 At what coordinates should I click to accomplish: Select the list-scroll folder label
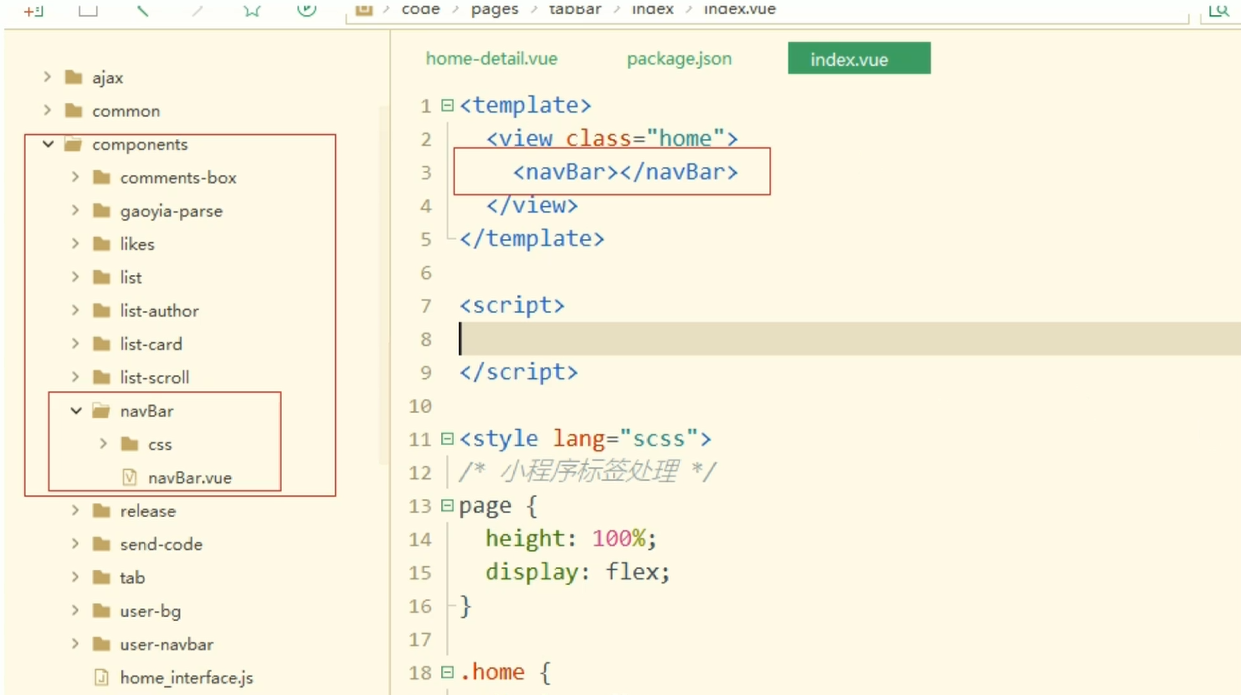pos(155,377)
